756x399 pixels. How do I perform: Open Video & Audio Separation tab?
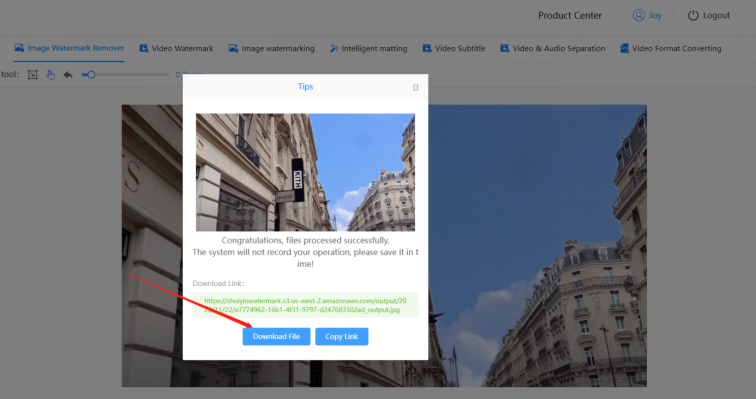point(553,48)
